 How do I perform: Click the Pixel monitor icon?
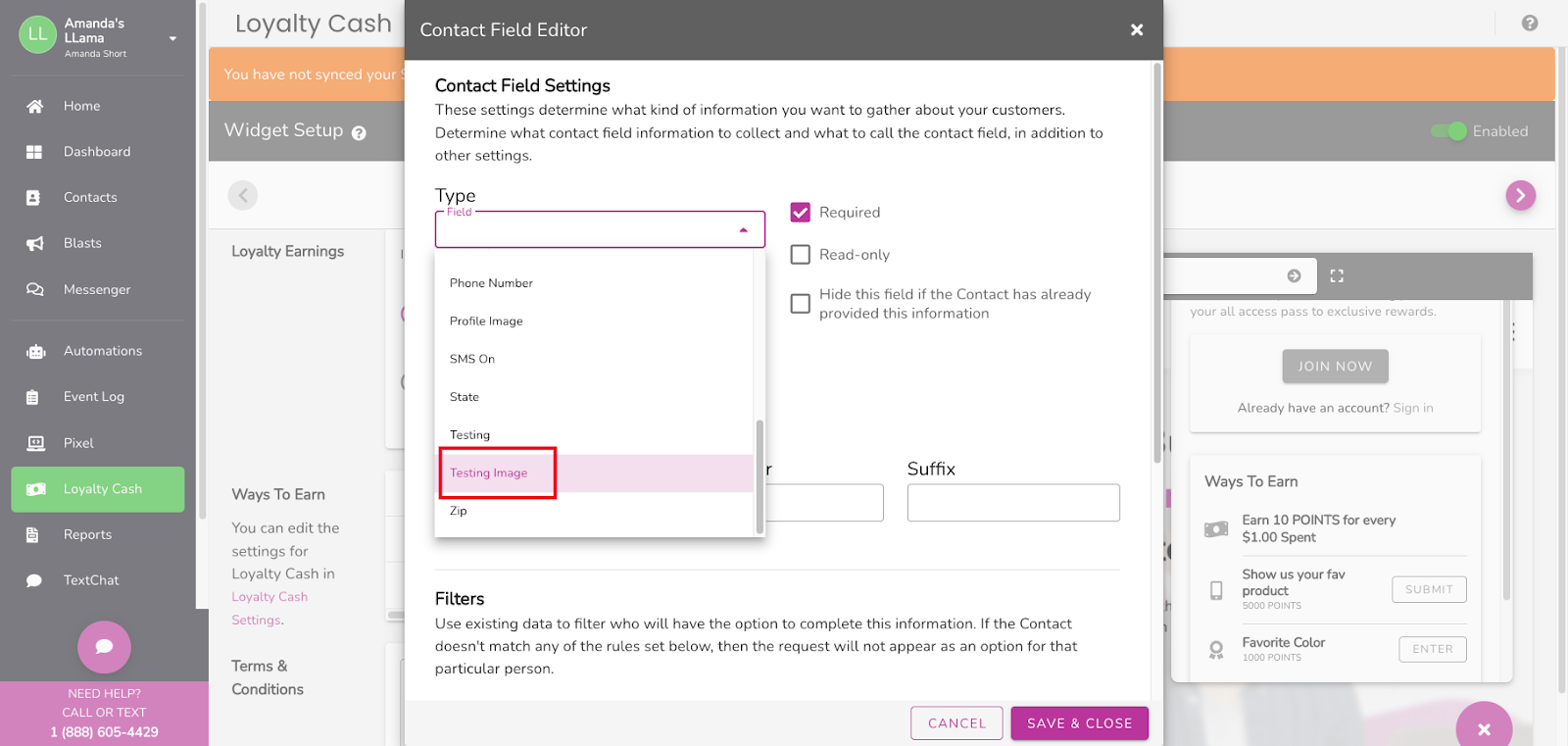35,443
